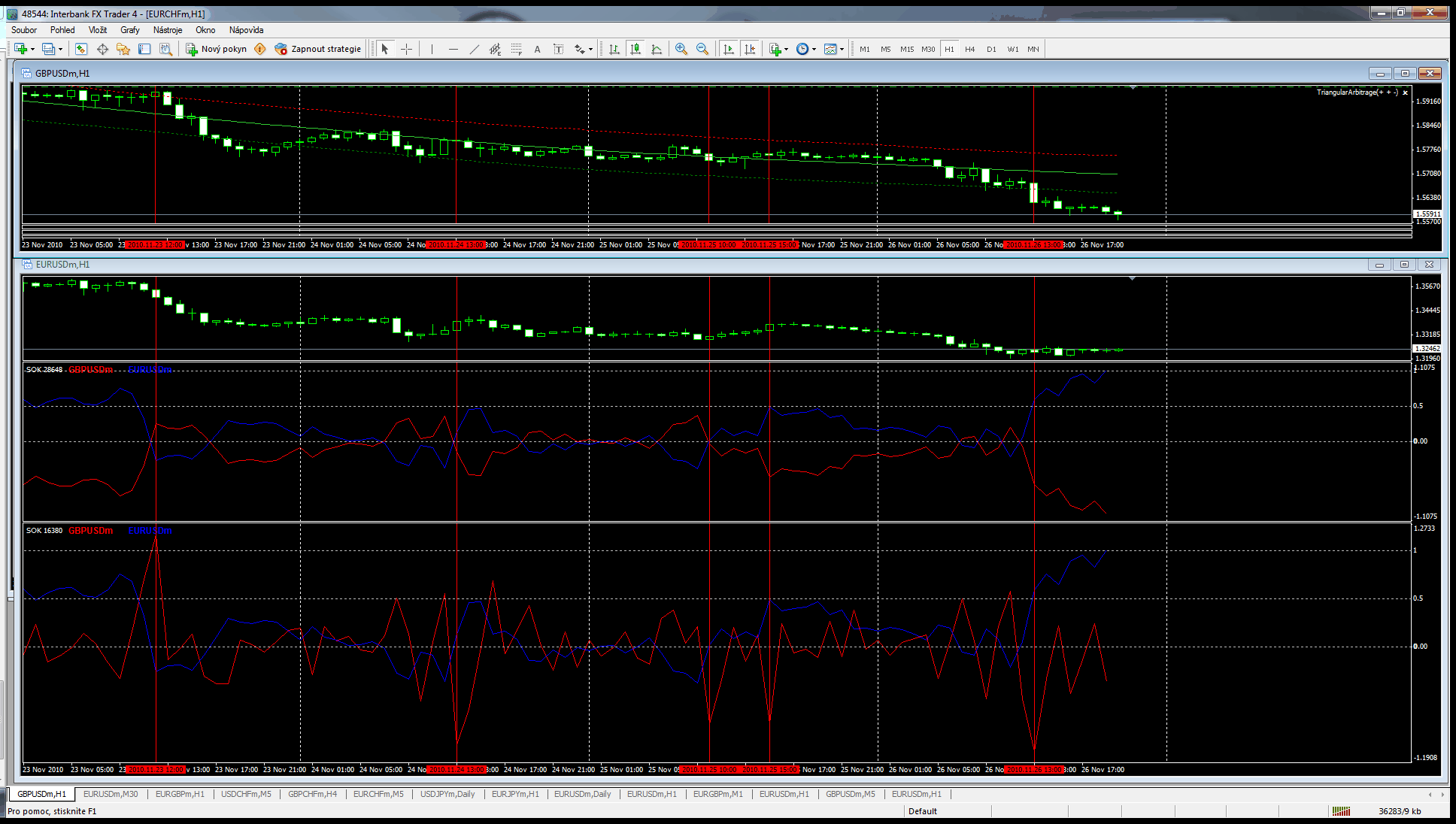This screenshot has height=824, width=1456.
Task: Set timeframe to D1
Action: [991, 49]
